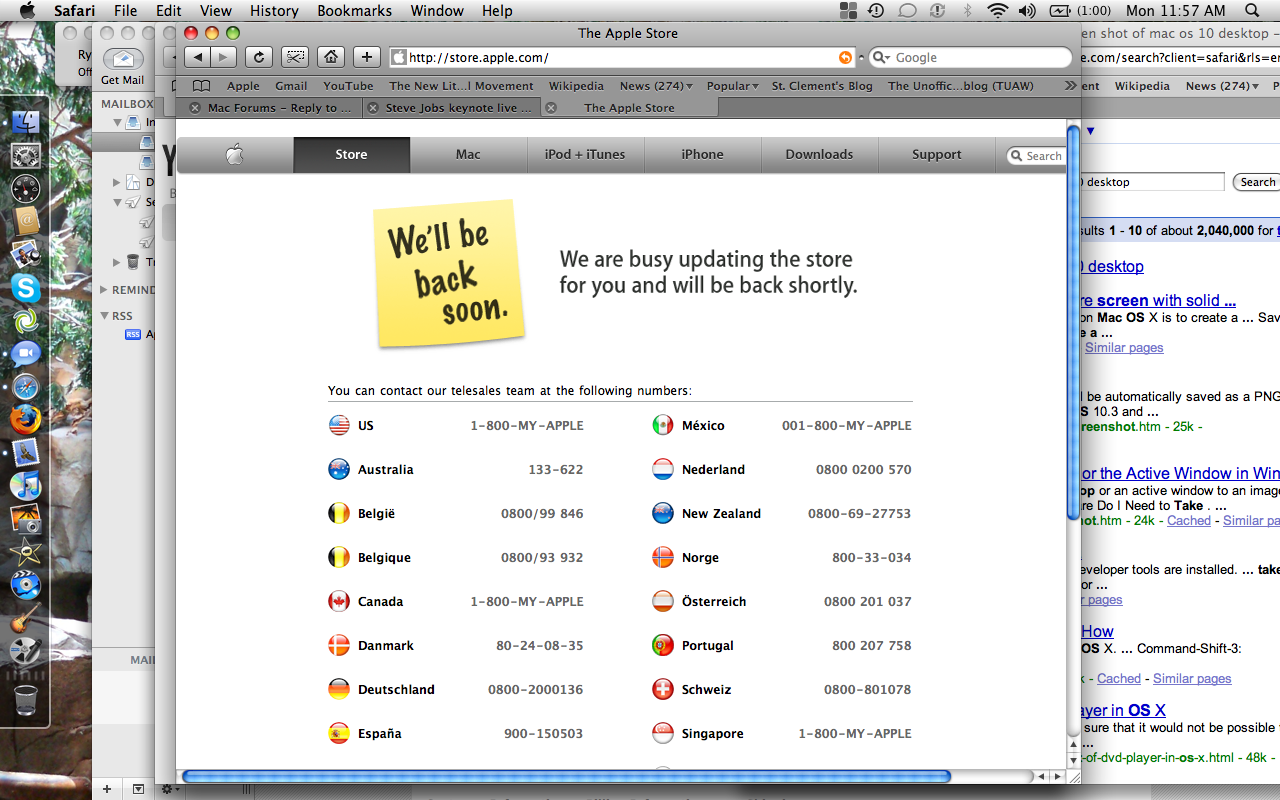Click Get Mail in the Mail window
Screen dimensions: 1280x800
[122, 66]
